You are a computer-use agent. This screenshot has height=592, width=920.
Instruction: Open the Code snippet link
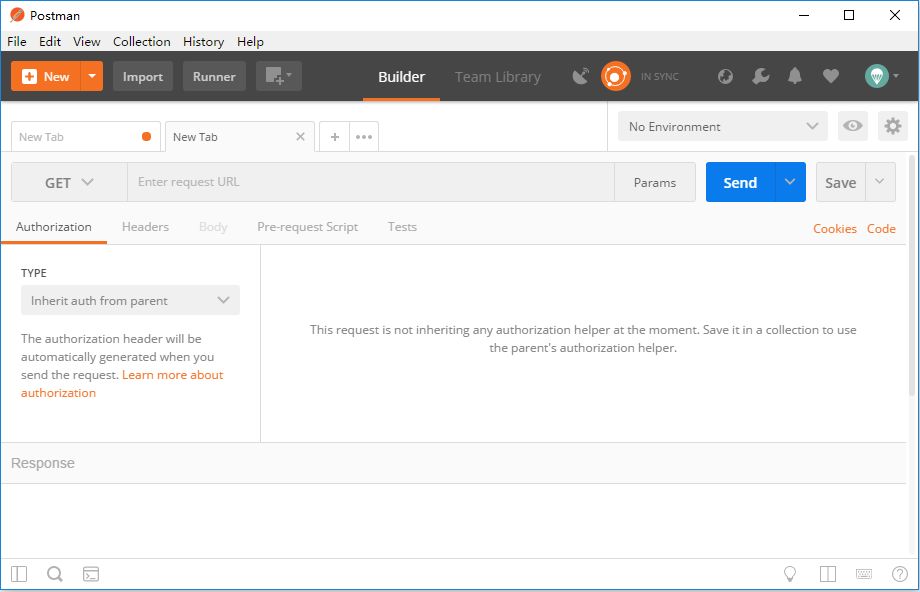881,229
